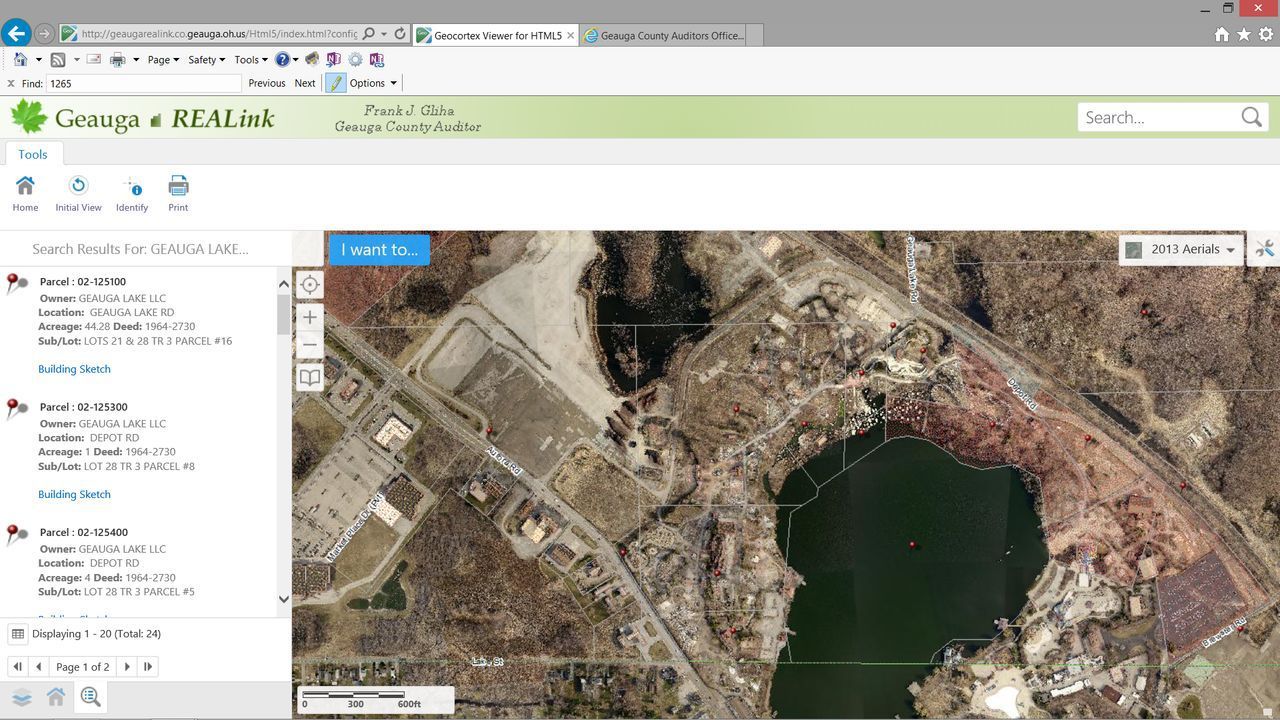Open find bar Options dropdown

click(x=373, y=83)
